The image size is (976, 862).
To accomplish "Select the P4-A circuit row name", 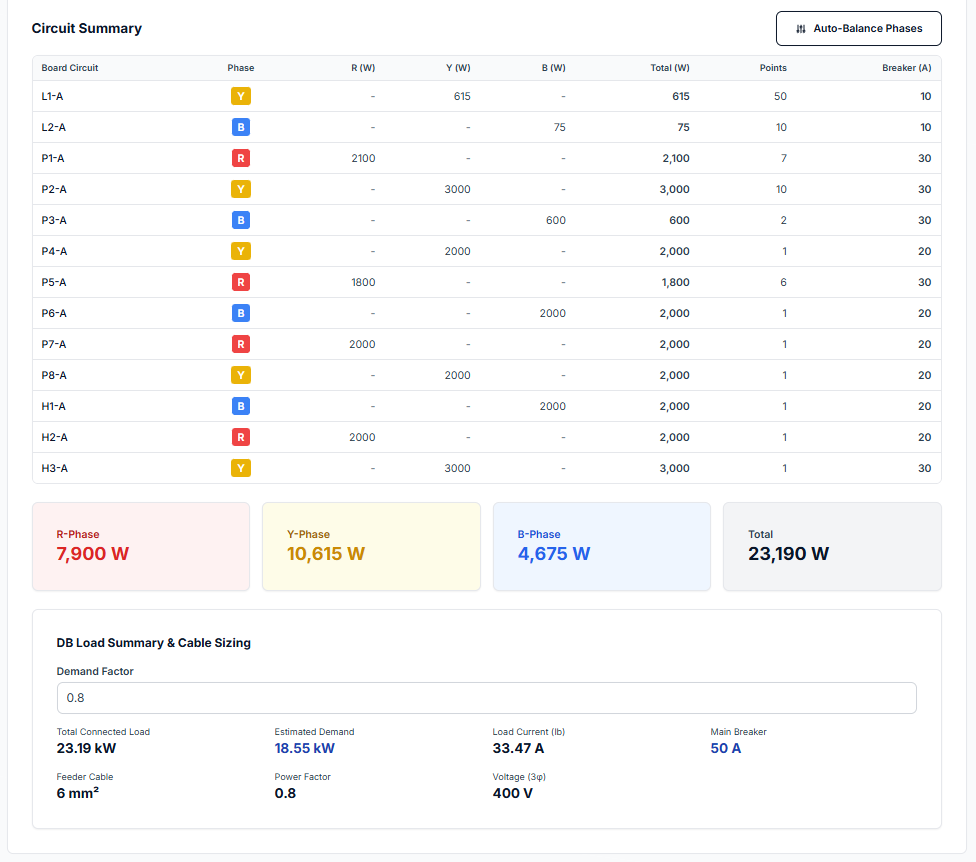I will coord(54,251).
